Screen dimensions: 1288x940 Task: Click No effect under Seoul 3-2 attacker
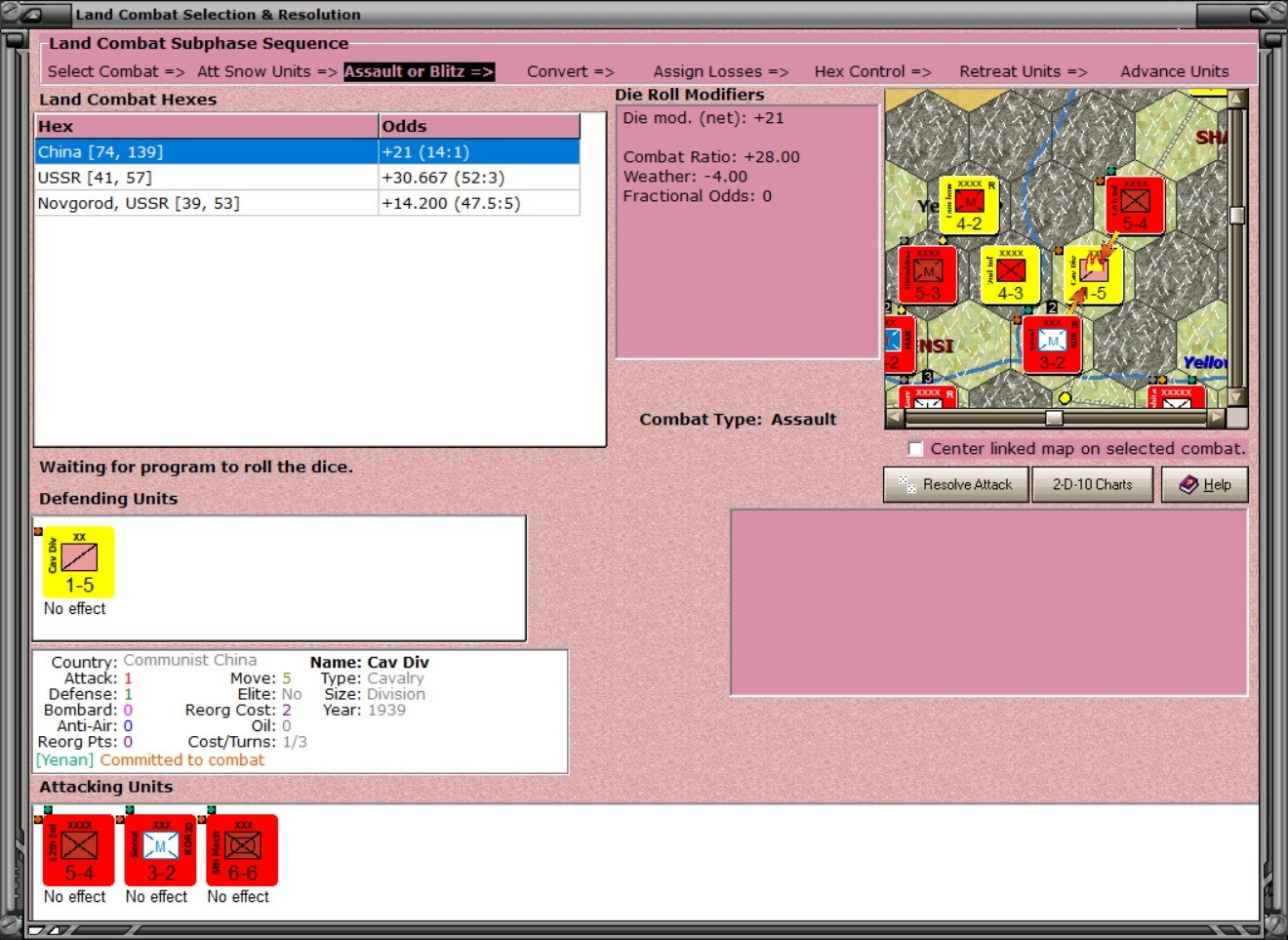pos(156,896)
